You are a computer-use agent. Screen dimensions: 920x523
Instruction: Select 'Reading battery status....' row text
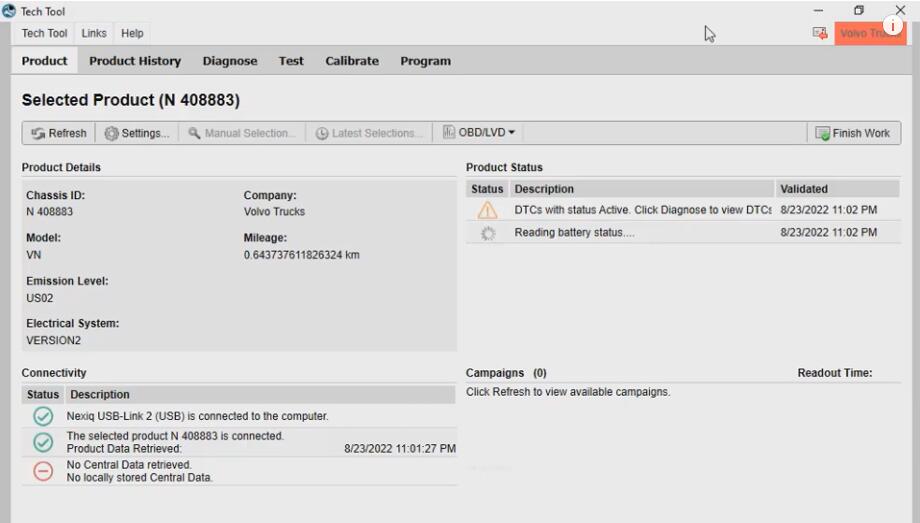574,232
